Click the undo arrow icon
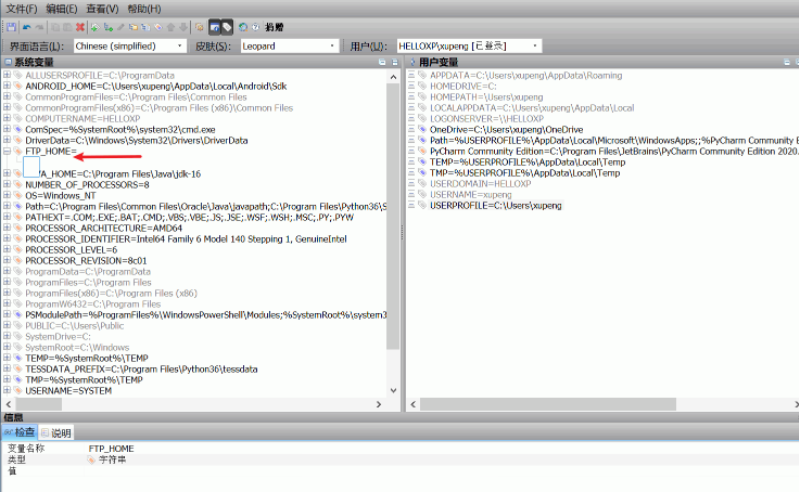 point(26,27)
